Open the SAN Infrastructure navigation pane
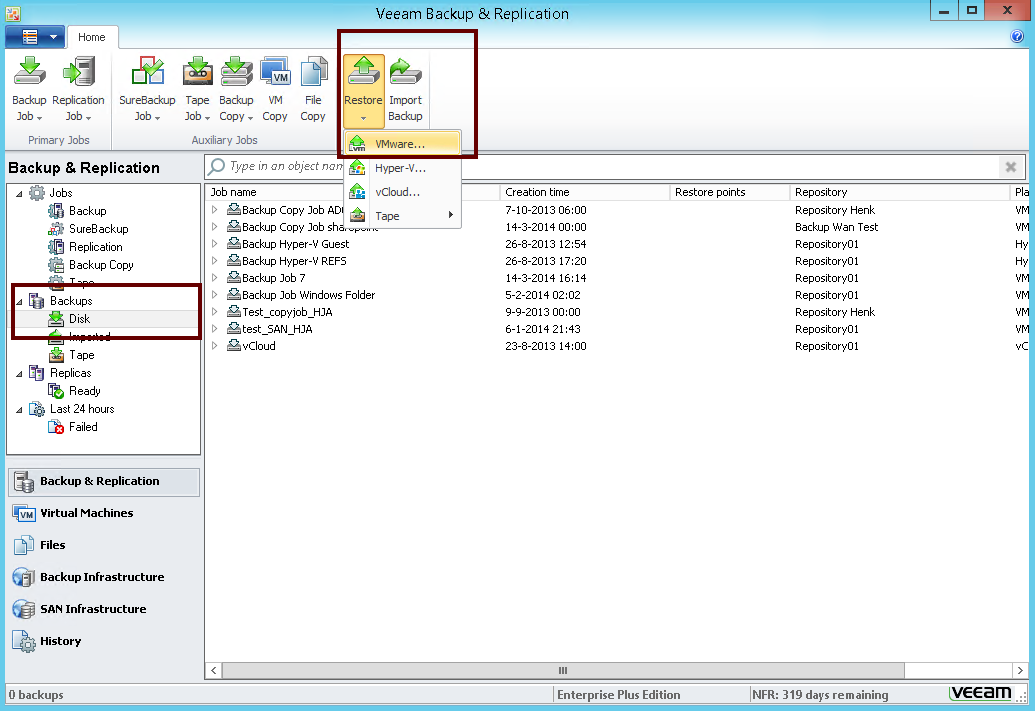1035x711 pixels. pos(104,609)
